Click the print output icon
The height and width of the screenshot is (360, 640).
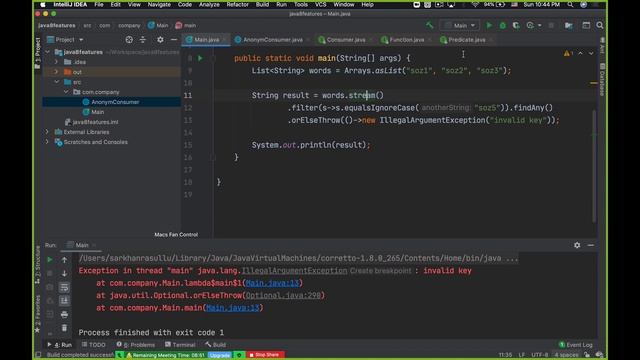[64, 314]
